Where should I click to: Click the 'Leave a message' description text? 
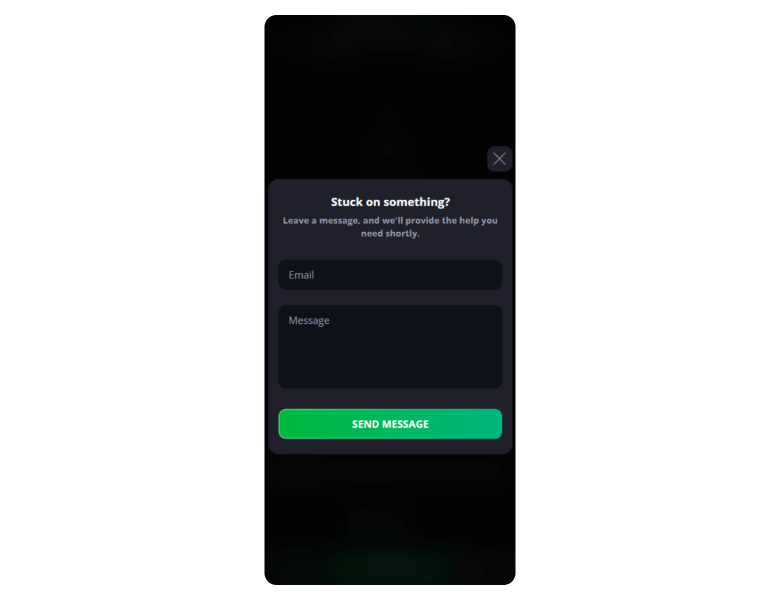click(x=390, y=227)
